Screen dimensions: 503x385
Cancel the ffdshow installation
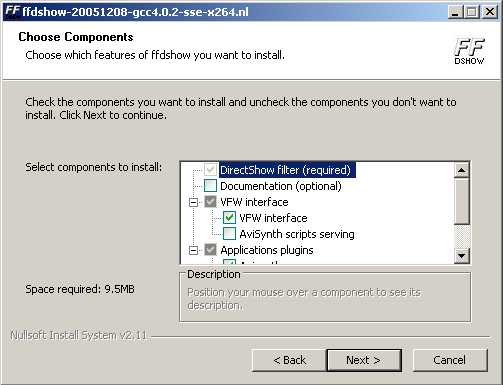click(450, 360)
